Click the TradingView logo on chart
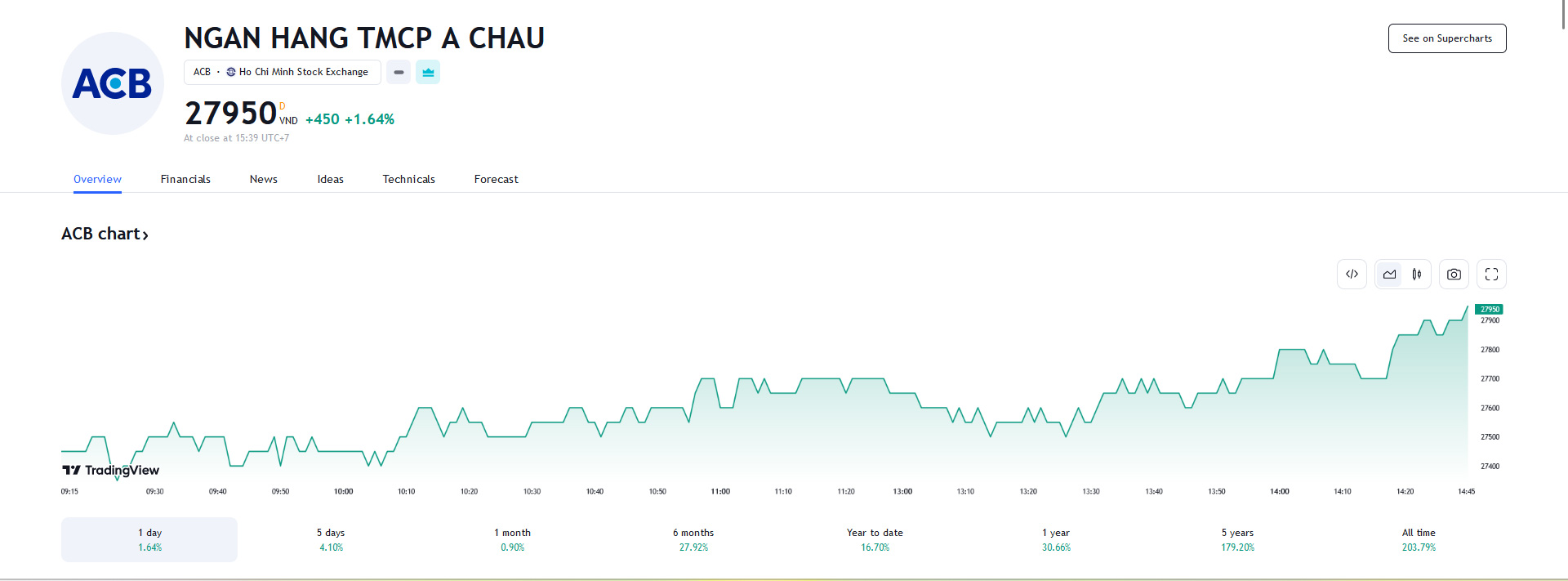 pyautogui.click(x=111, y=470)
